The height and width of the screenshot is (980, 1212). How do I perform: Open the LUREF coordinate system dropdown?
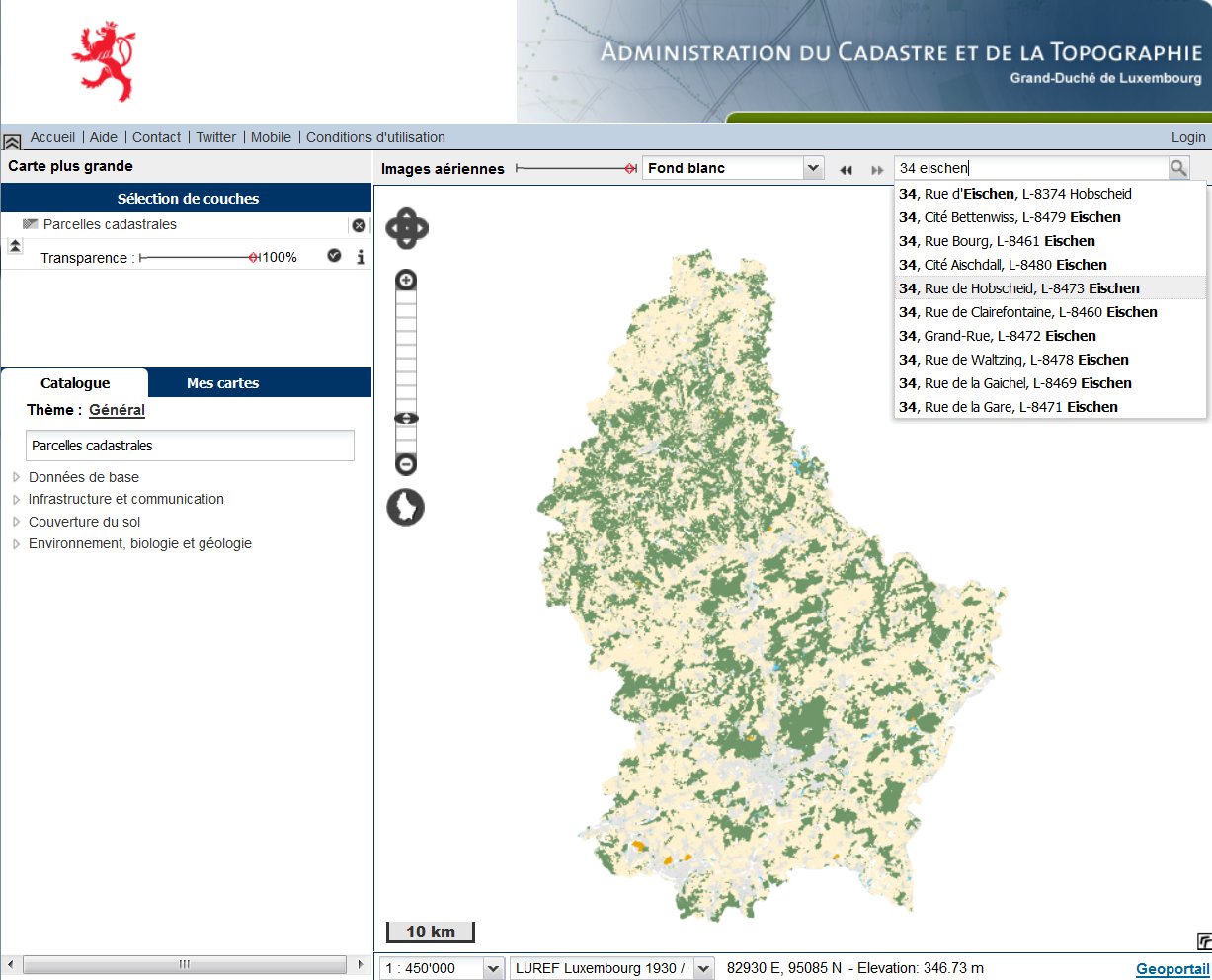[611, 968]
